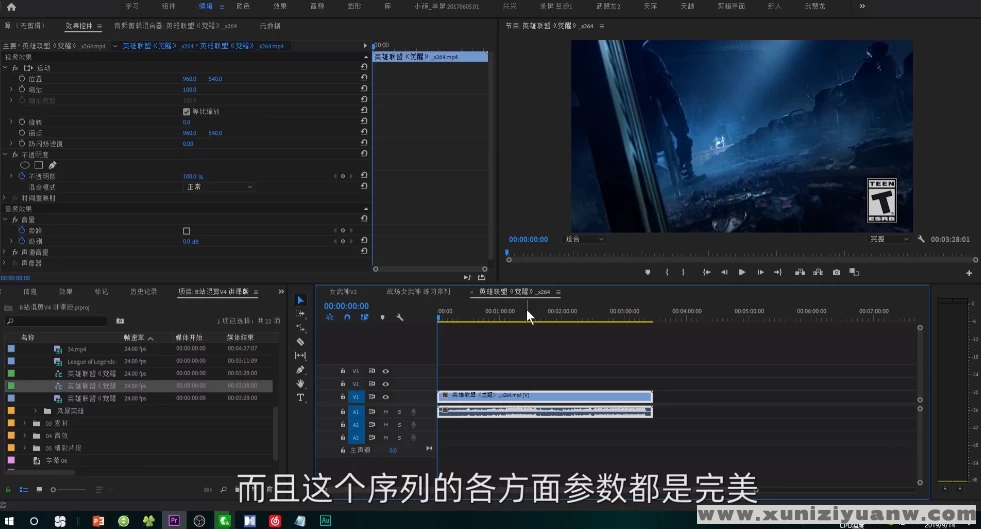Toggle the uniform scale checkbox
The width and height of the screenshot is (981, 529).
[x=186, y=111]
